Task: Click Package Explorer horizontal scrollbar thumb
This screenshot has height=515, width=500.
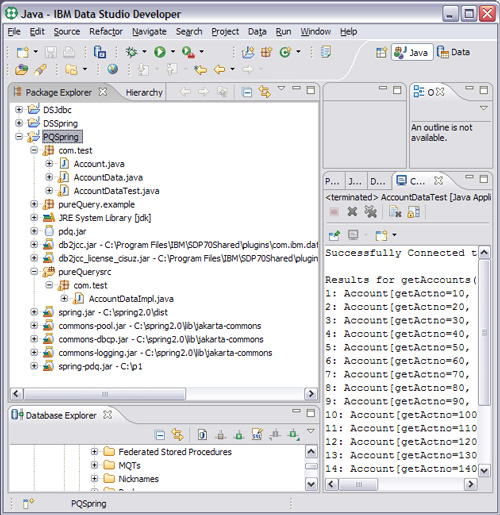Action: pos(105,394)
